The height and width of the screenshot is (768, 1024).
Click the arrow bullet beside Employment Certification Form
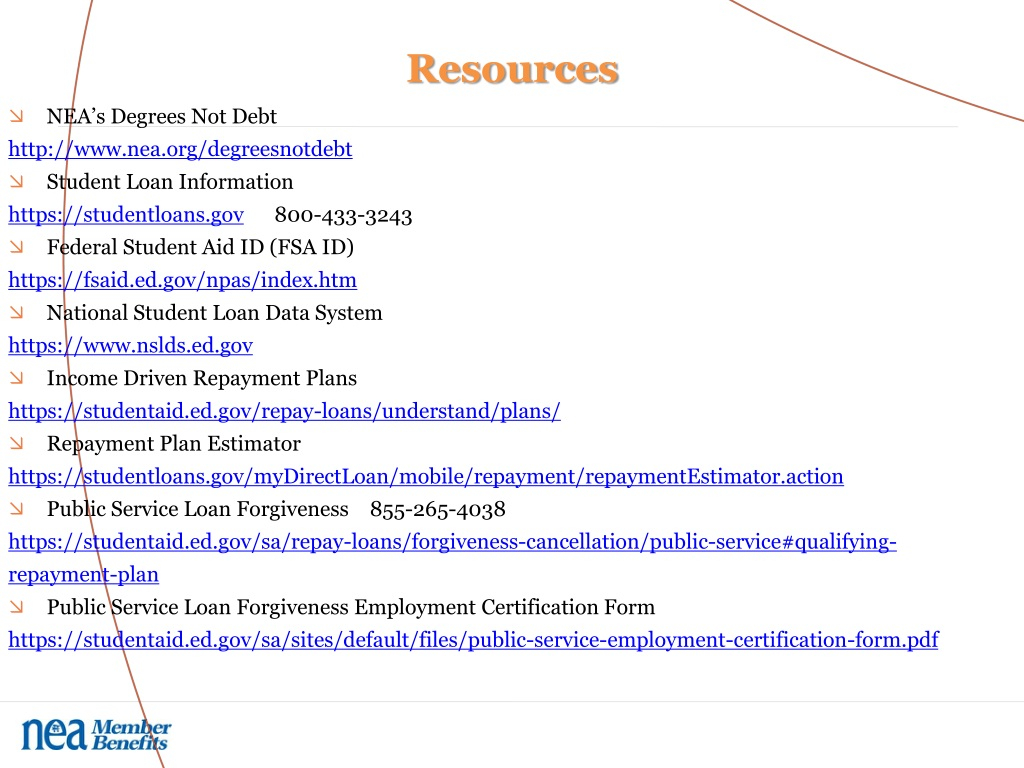16,607
